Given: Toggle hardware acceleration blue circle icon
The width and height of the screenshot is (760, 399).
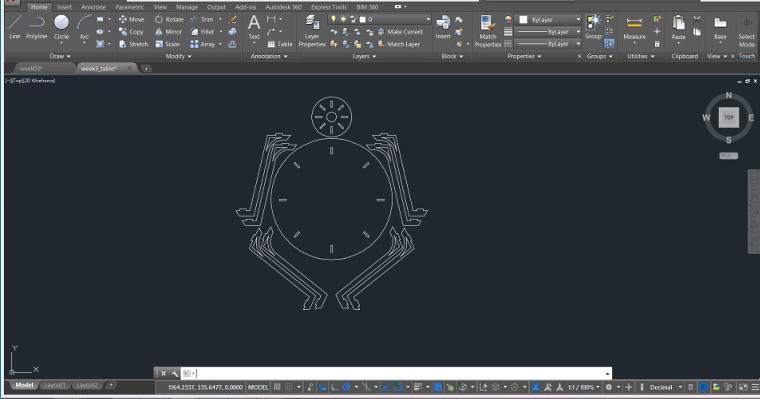Looking at the screenshot, I should pos(704,387).
